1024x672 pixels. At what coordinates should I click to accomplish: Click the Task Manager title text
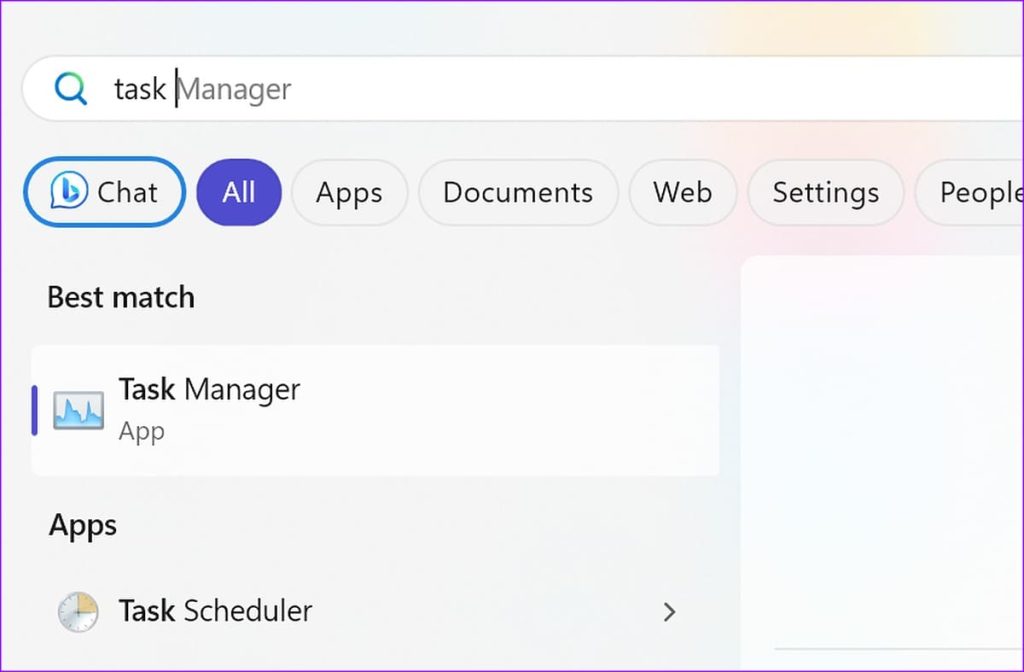[x=210, y=389]
